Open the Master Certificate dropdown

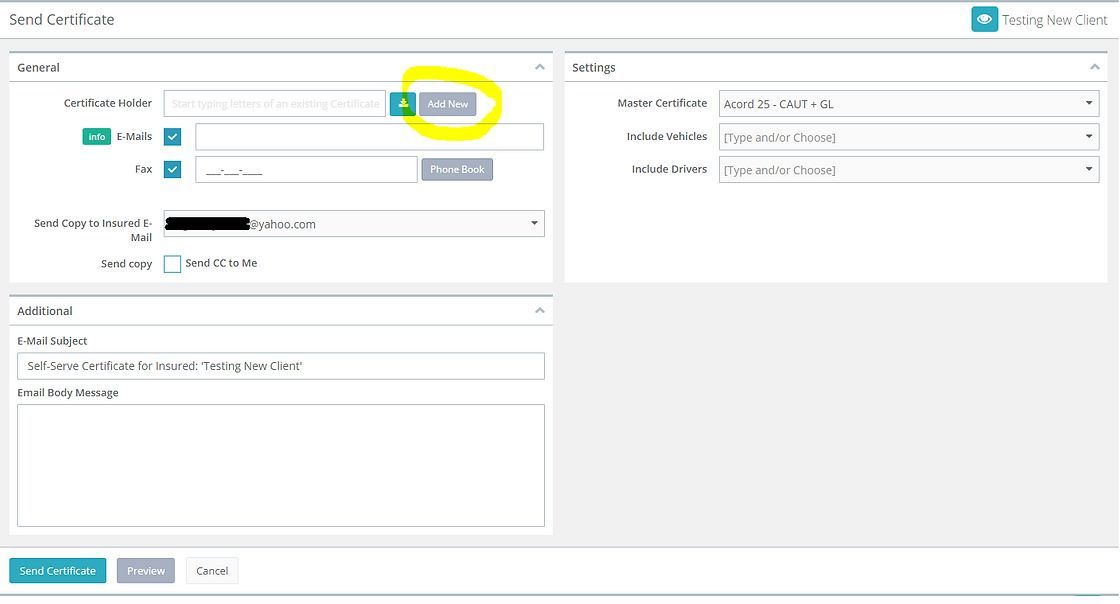pos(1089,103)
